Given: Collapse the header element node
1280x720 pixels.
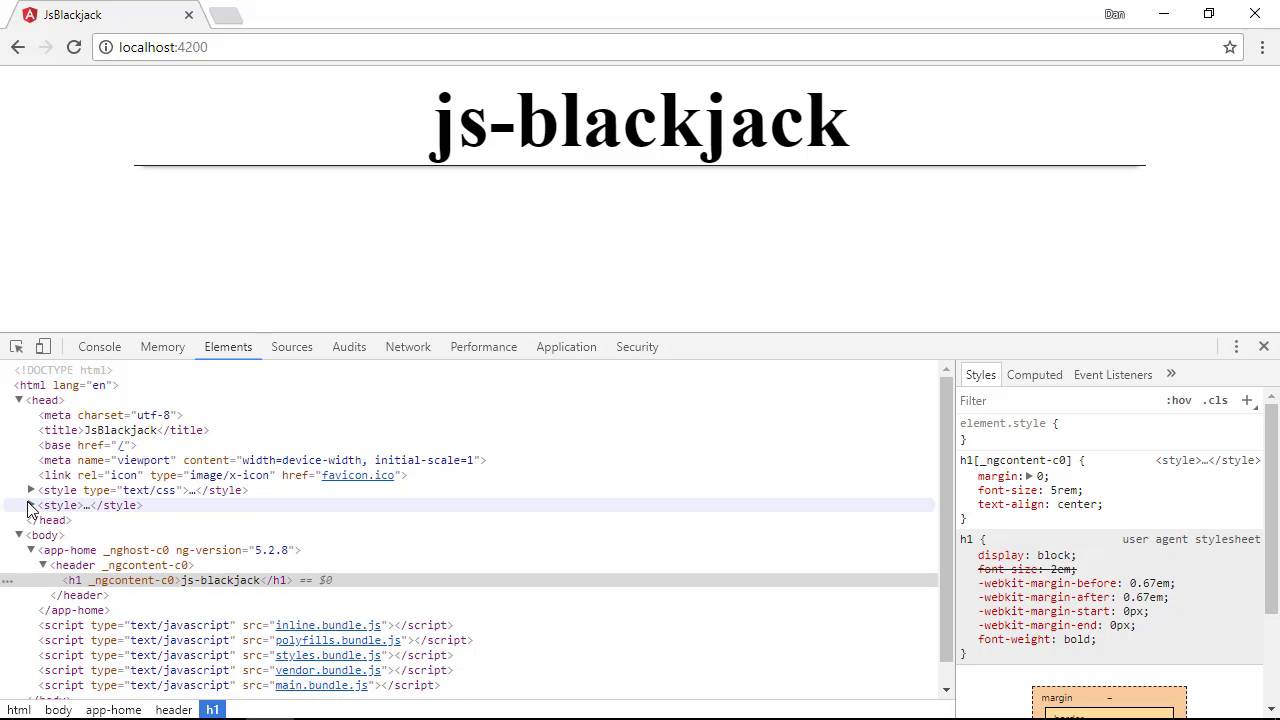Looking at the screenshot, I should coord(43,565).
